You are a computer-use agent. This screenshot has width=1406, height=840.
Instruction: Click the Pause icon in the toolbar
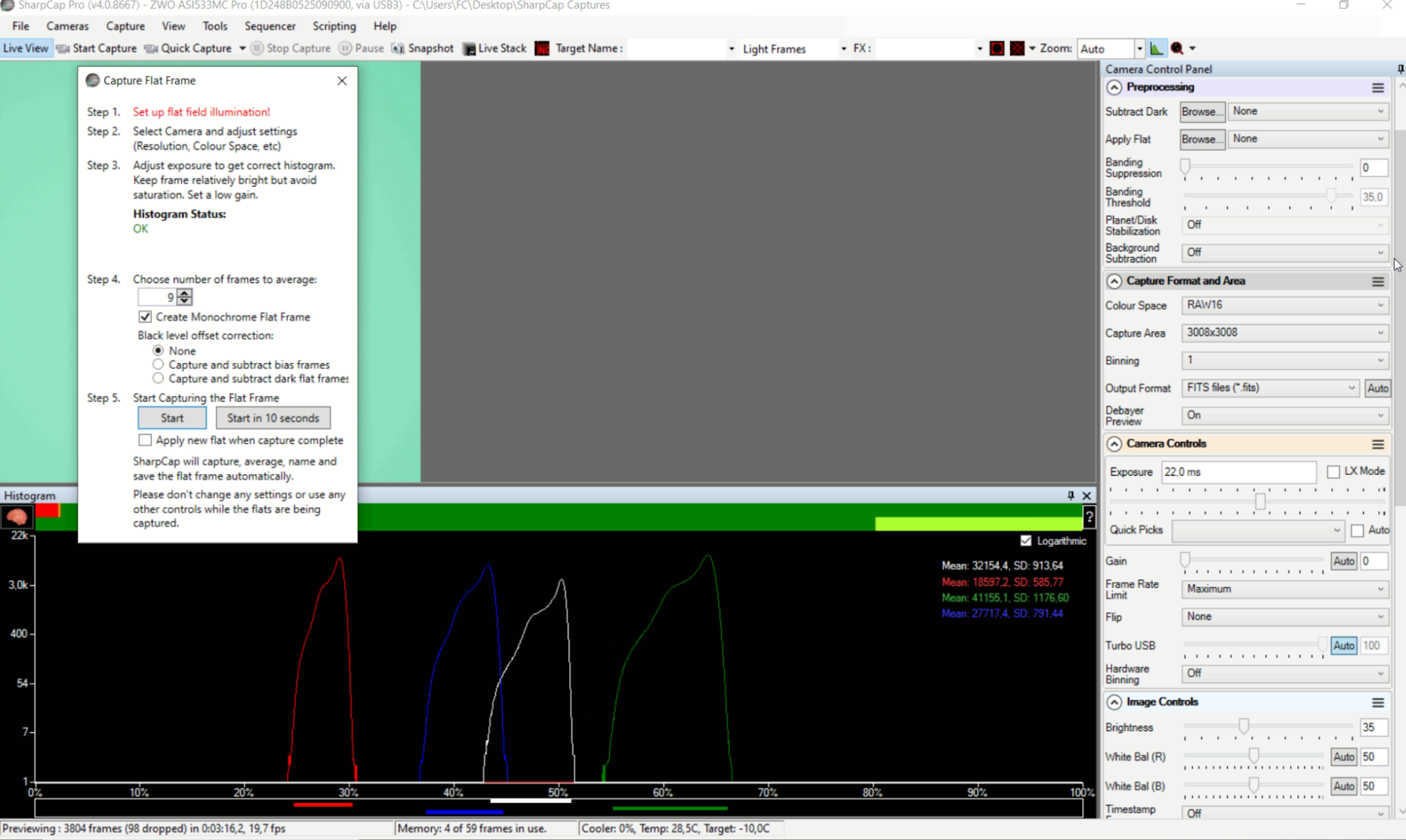[345, 49]
